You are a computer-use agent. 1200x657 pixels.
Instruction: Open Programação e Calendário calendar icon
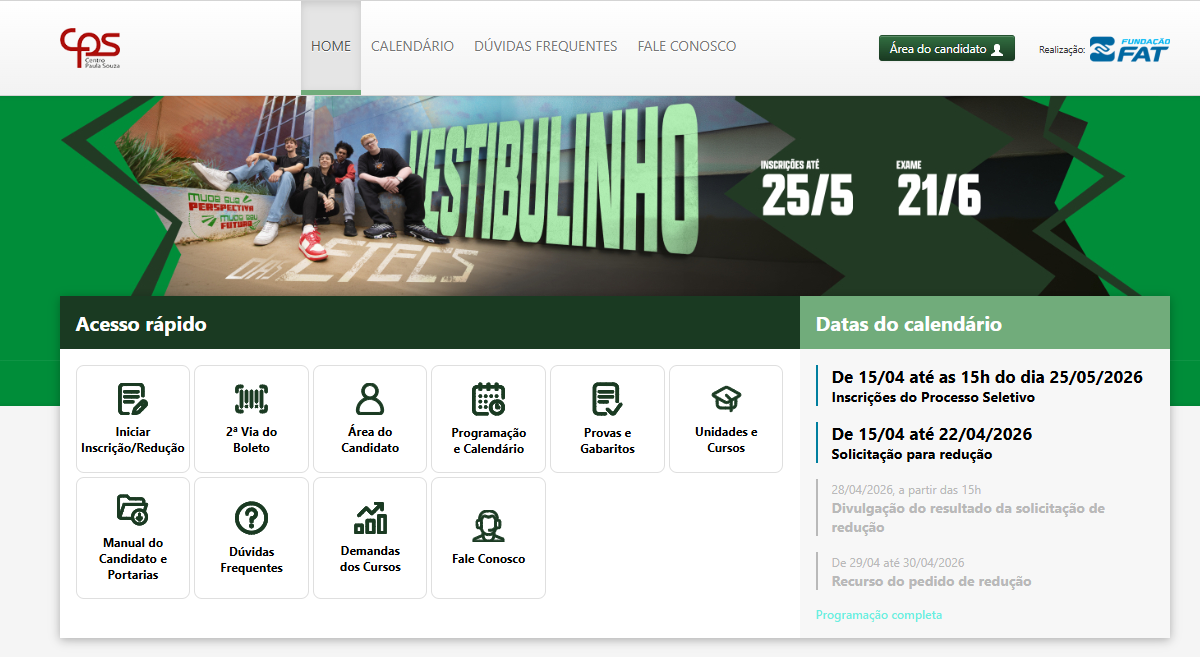tap(488, 399)
